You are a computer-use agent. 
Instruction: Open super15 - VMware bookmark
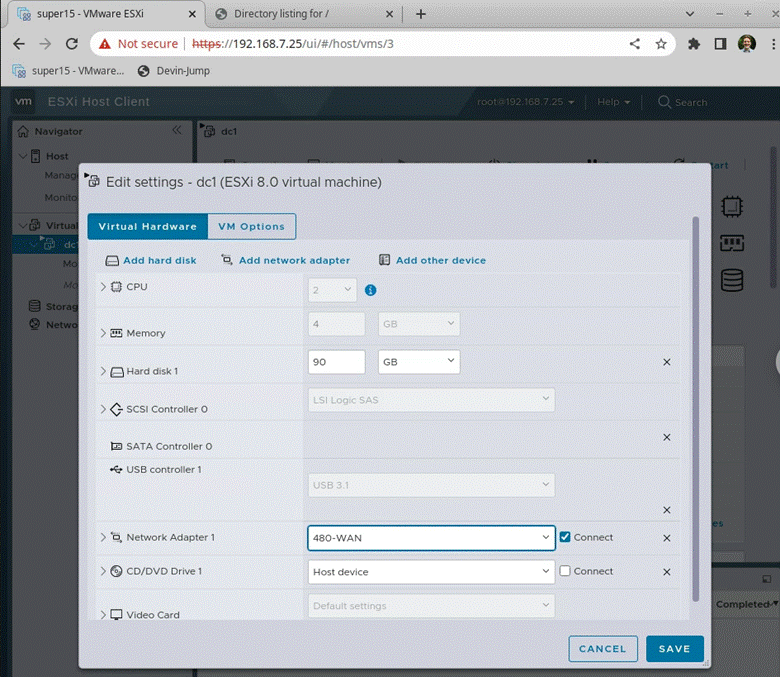pos(68,71)
